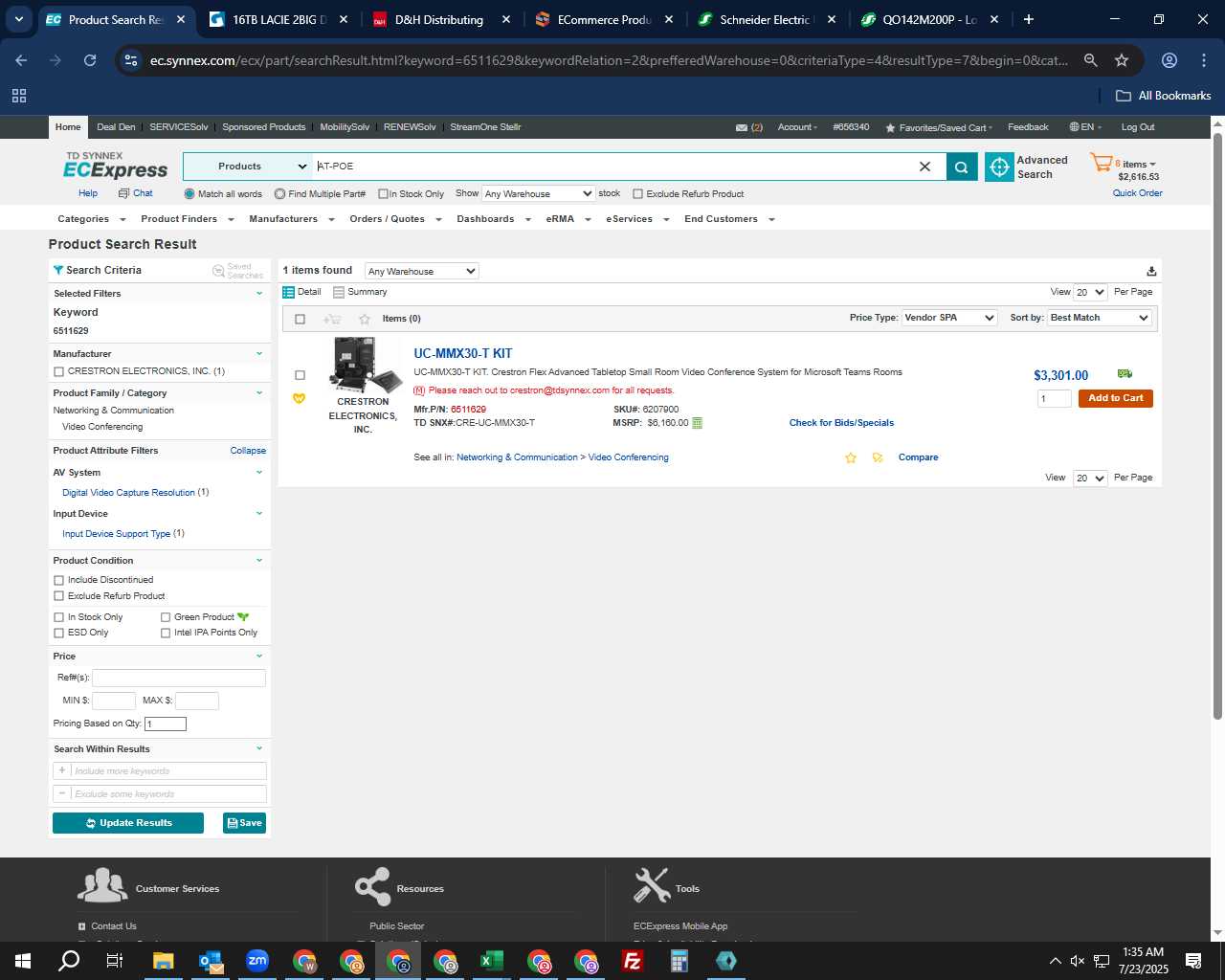Bookmark this page with star icon
This screenshot has width=1225, height=980.
coord(1122,60)
